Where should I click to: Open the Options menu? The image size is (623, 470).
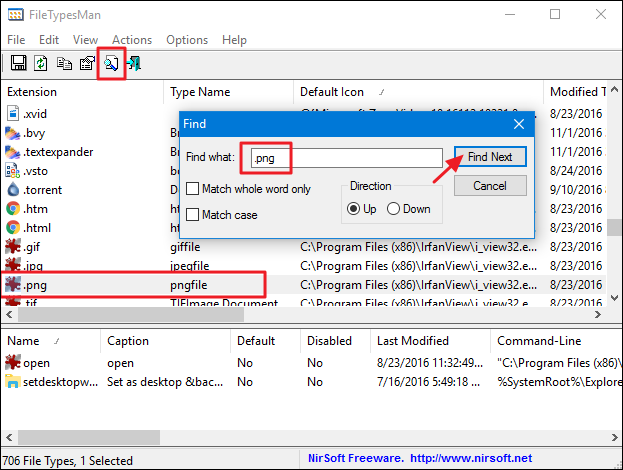pyautogui.click(x=187, y=40)
